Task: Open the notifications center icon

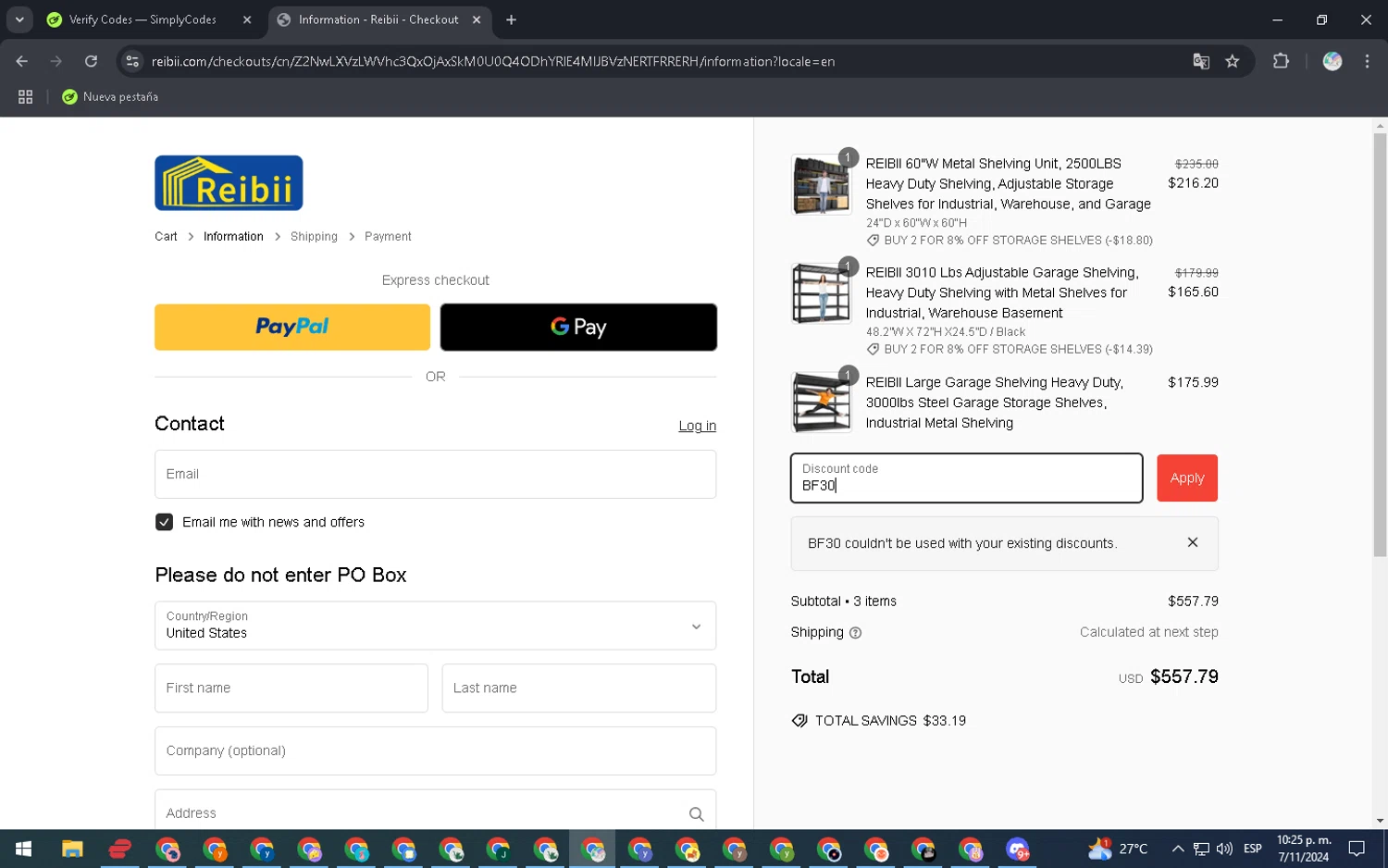Action: pos(1357,849)
